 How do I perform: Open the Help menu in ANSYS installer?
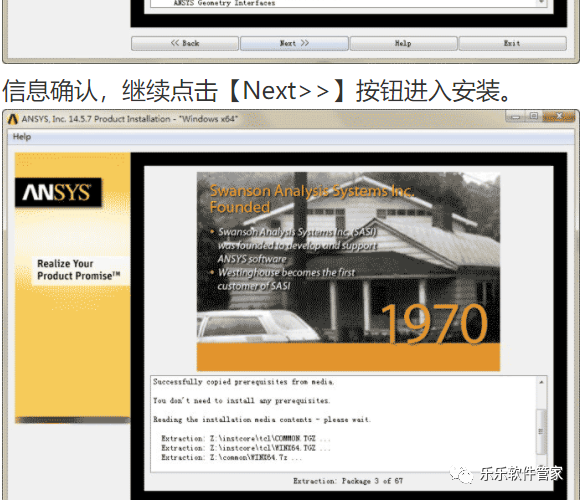coord(22,137)
